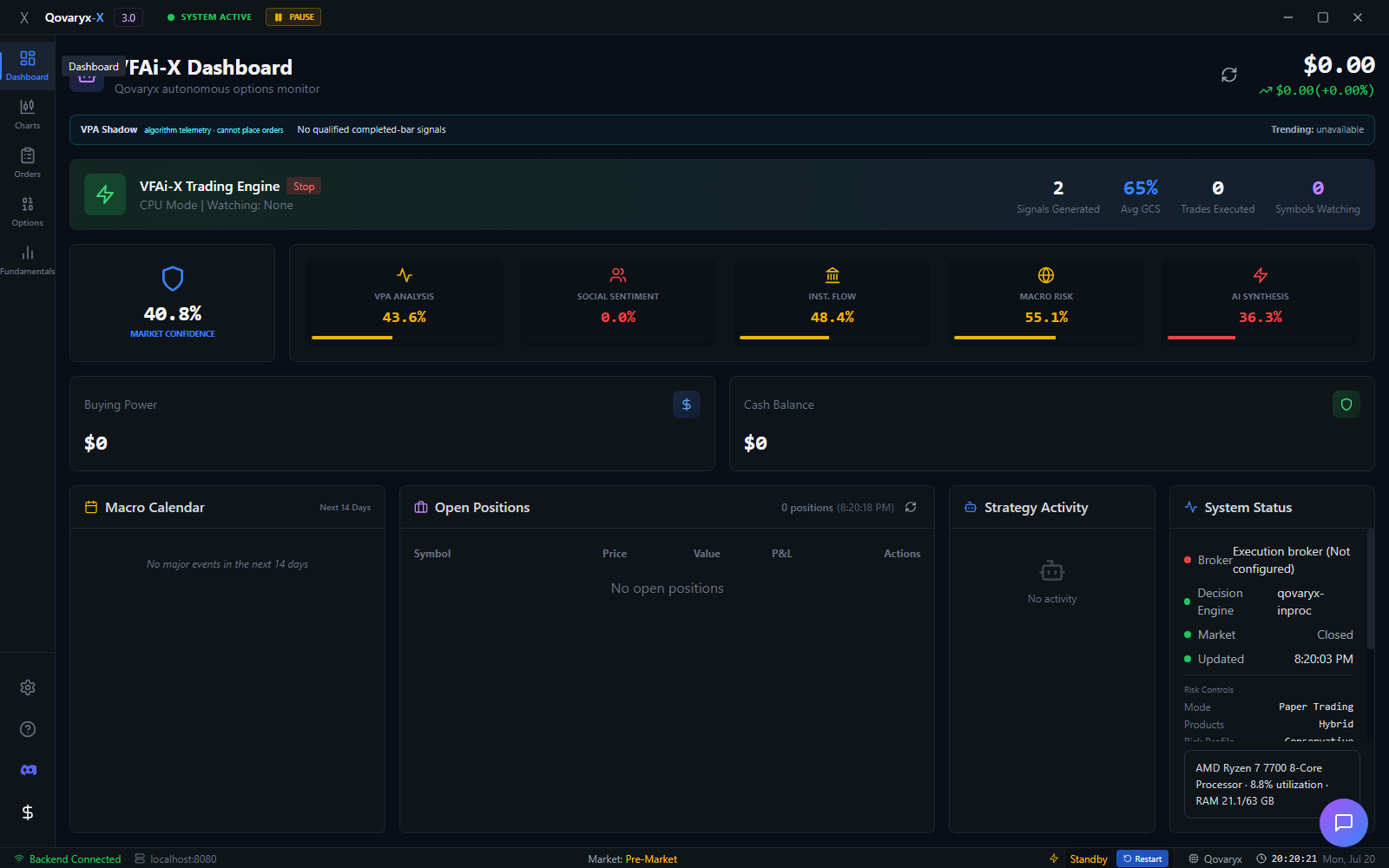1389x868 pixels.
Task: Click the Qovaryx-X logo icon
Action: [x=24, y=17]
